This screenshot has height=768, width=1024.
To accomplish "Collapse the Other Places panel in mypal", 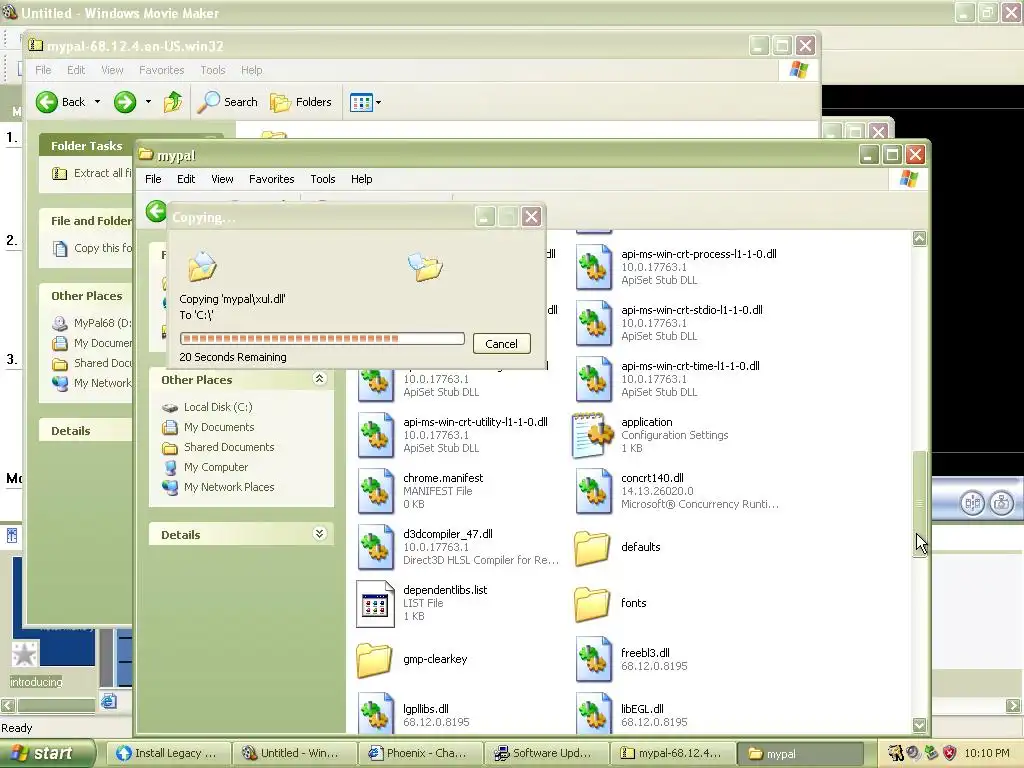I will [x=319, y=379].
